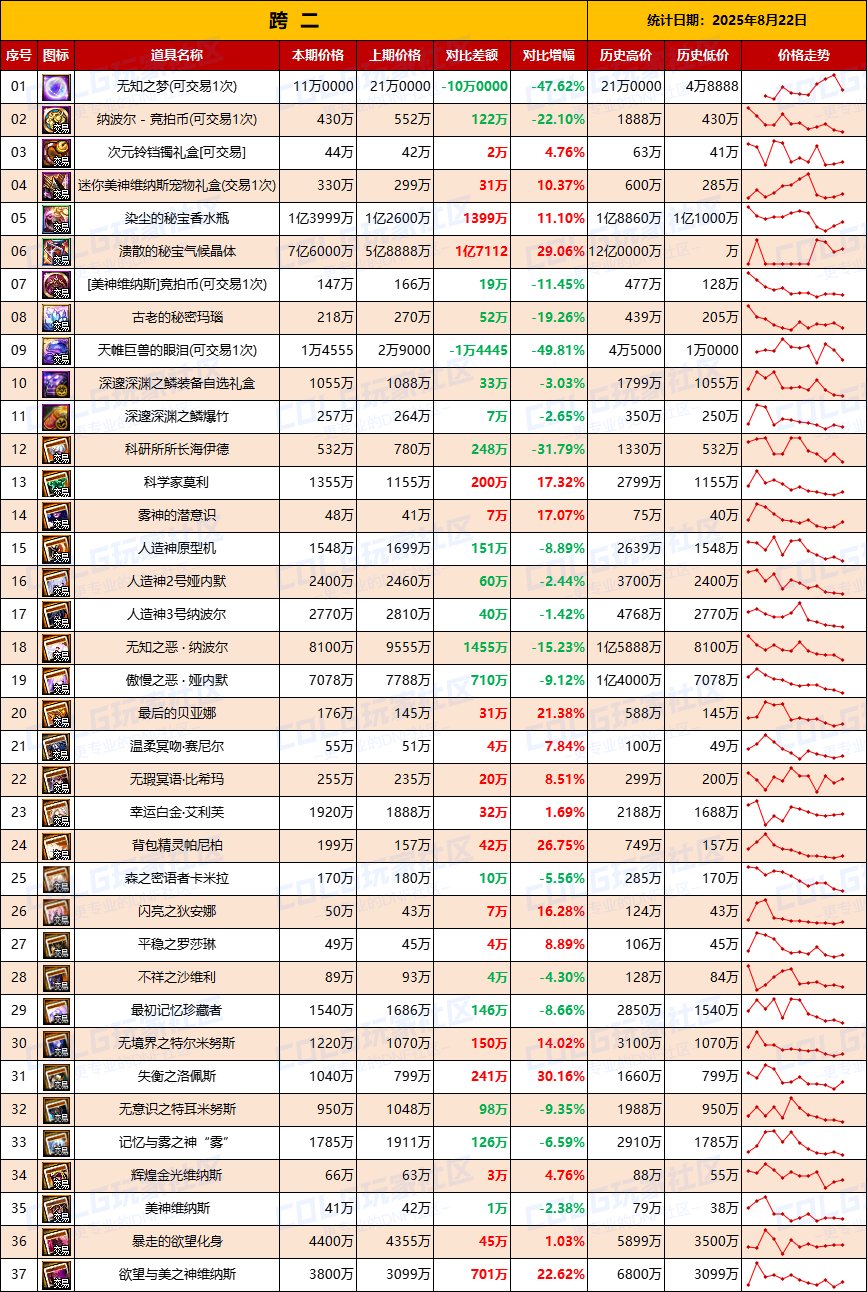Click the icon for 溃散的秘宝气候晶体

pyautogui.click(x=56, y=252)
